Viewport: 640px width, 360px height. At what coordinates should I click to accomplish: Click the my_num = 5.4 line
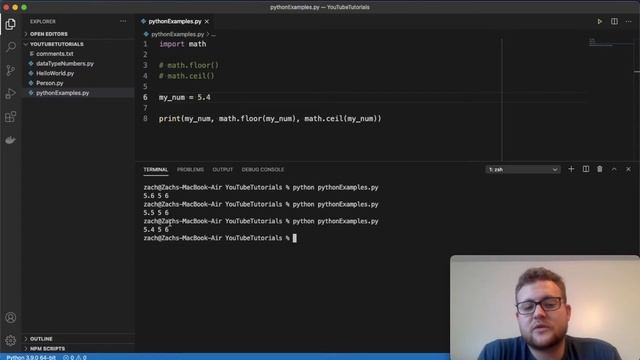184,97
